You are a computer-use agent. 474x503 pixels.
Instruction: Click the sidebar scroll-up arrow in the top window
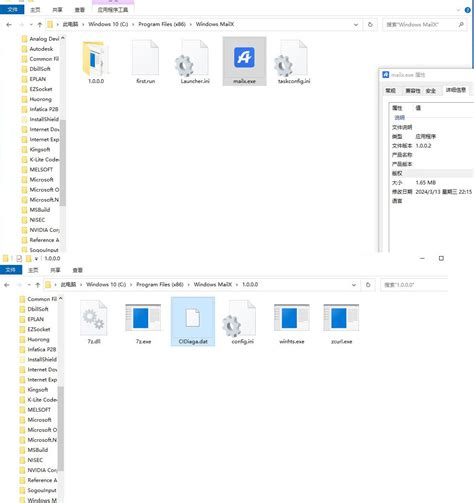point(63,38)
